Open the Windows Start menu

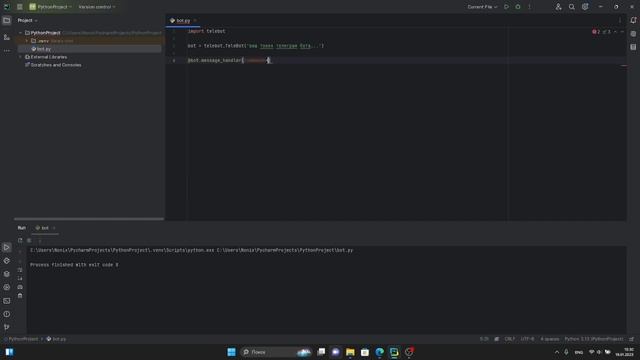coord(231,352)
